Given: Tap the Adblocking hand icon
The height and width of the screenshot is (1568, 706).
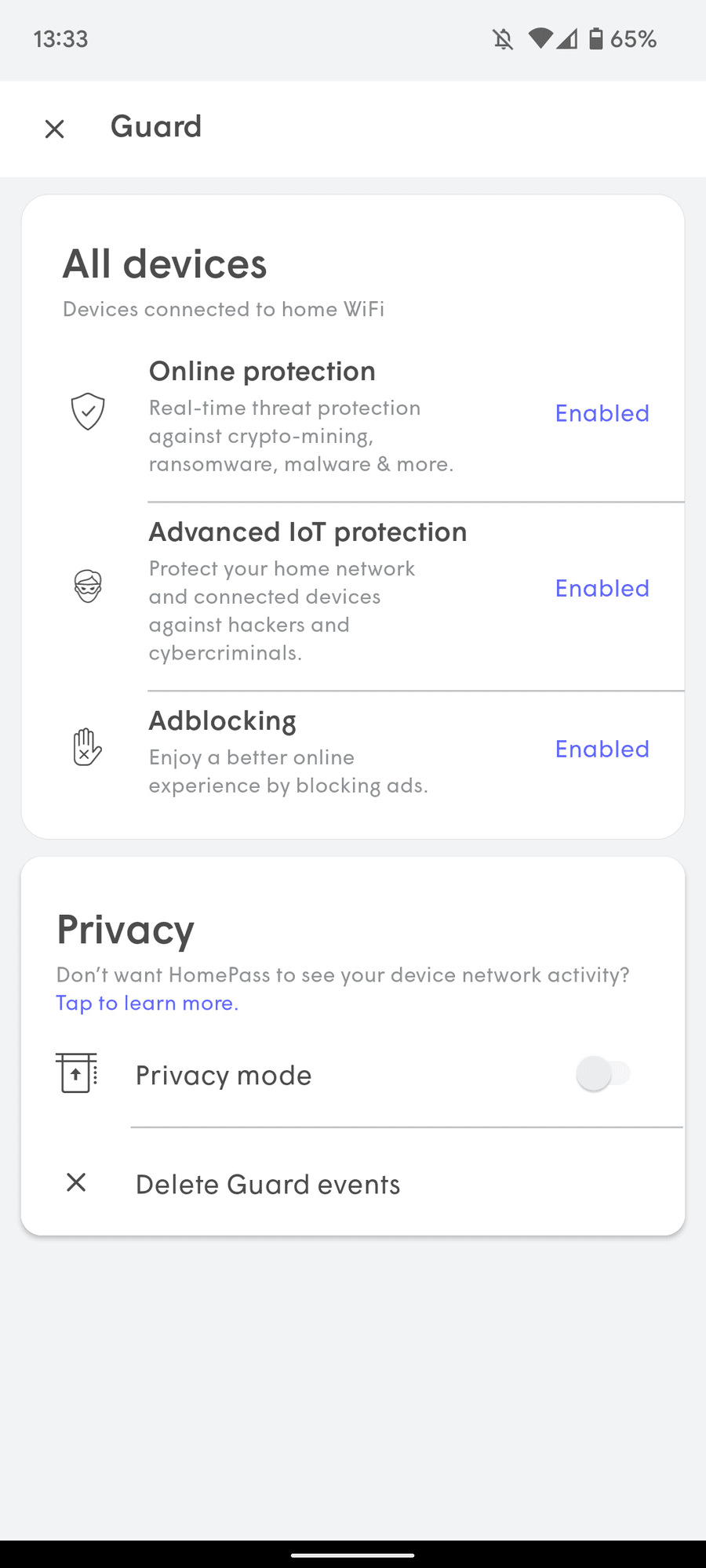Looking at the screenshot, I should pos(87,747).
